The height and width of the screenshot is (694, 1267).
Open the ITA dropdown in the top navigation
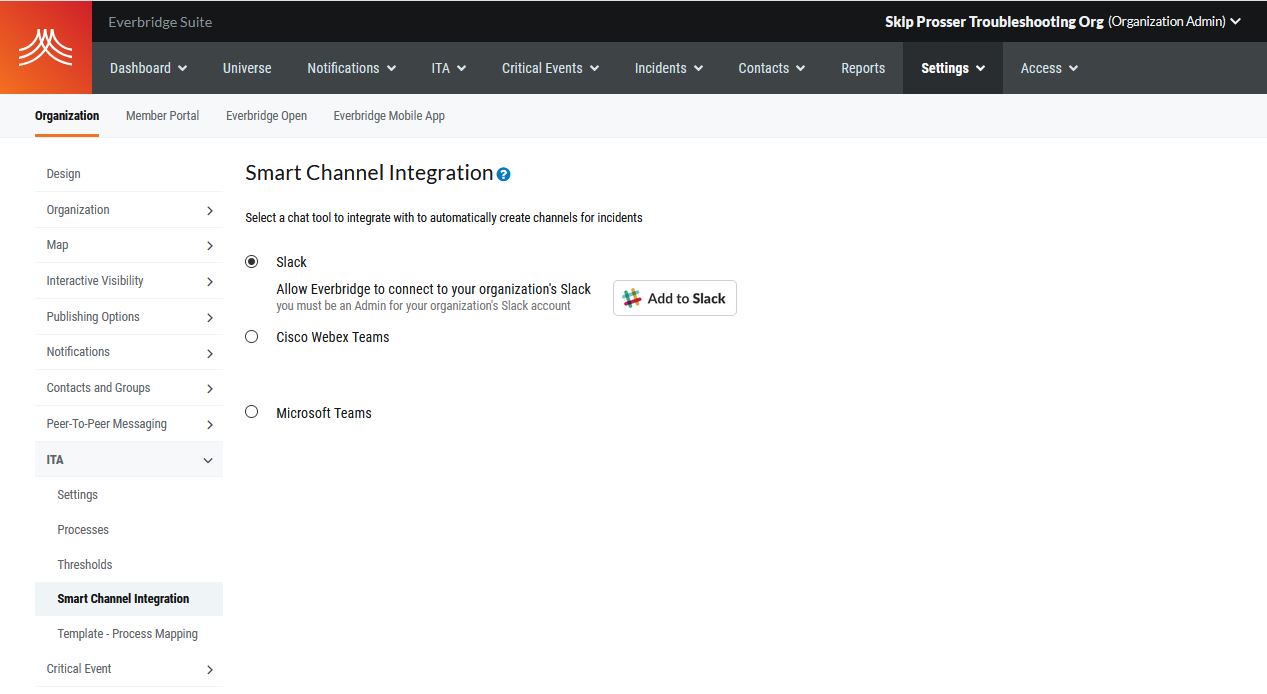449,68
